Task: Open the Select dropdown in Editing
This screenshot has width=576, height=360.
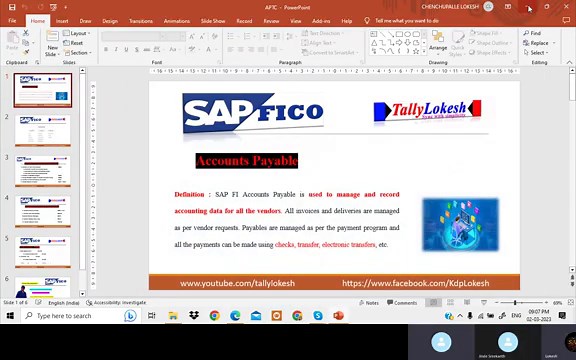Action: (x=536, y=53)
